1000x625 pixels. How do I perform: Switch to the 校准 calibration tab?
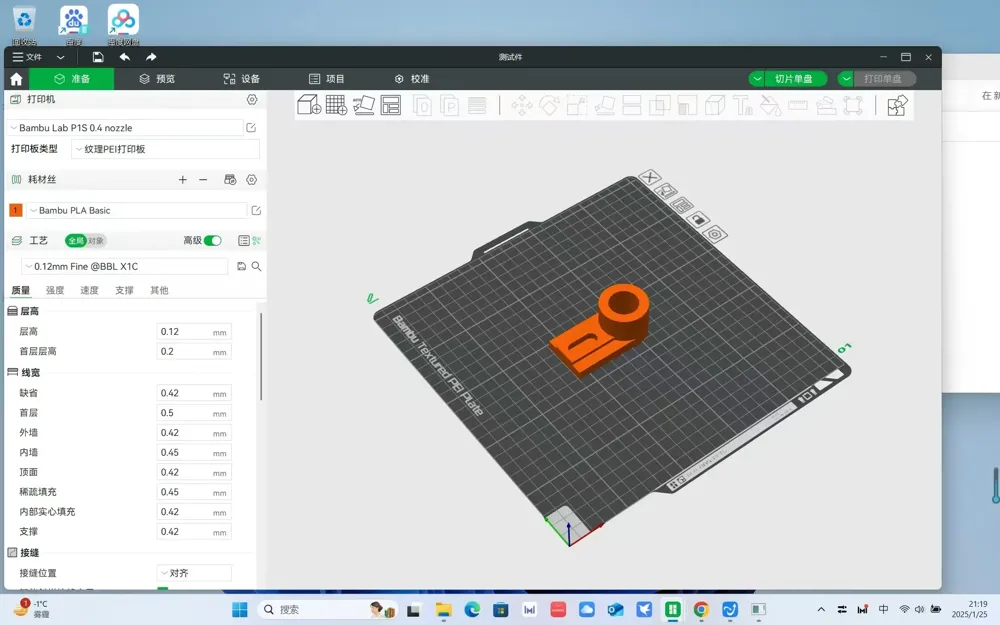tap(412, 79)
